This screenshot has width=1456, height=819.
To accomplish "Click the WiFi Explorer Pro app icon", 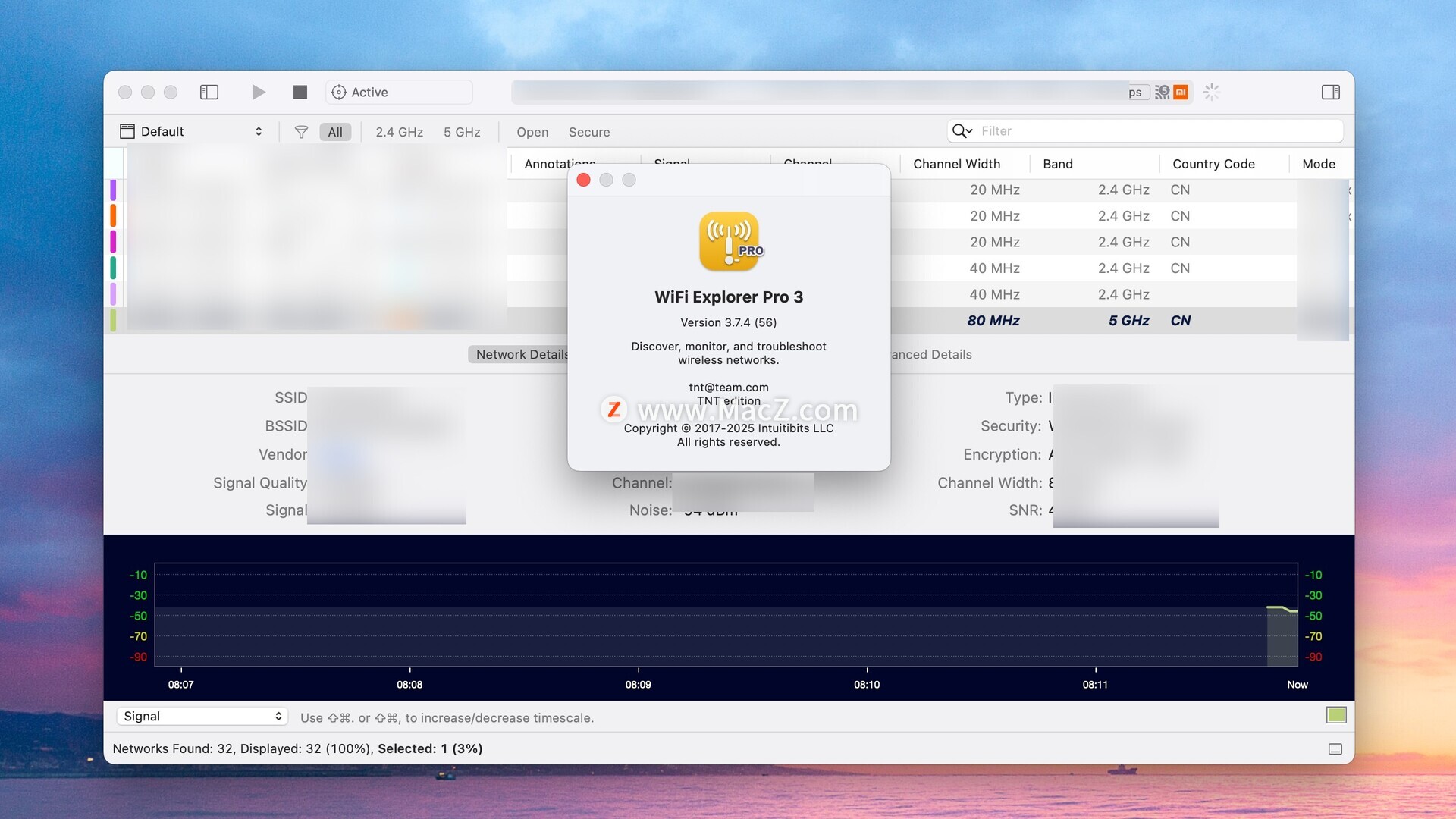I will coord(729,241).
